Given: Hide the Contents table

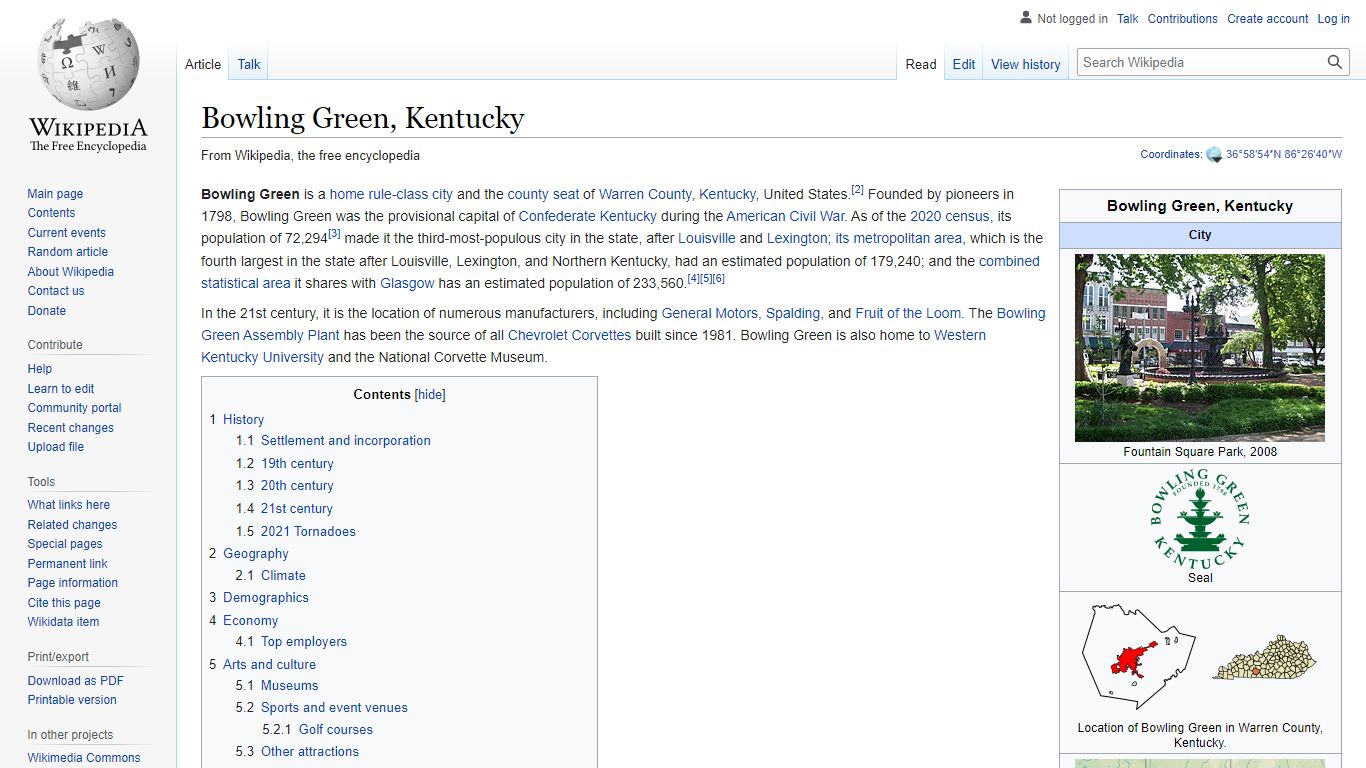Looking at the screenshot, I should (x=430, y=395).
